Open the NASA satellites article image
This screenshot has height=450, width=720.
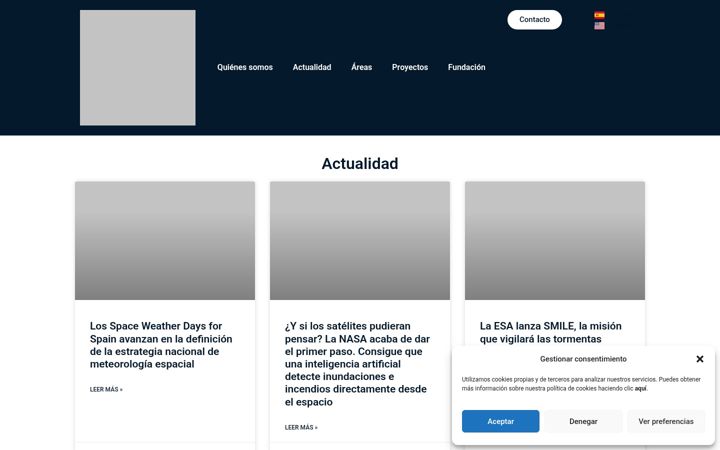(x=360, y=241)
